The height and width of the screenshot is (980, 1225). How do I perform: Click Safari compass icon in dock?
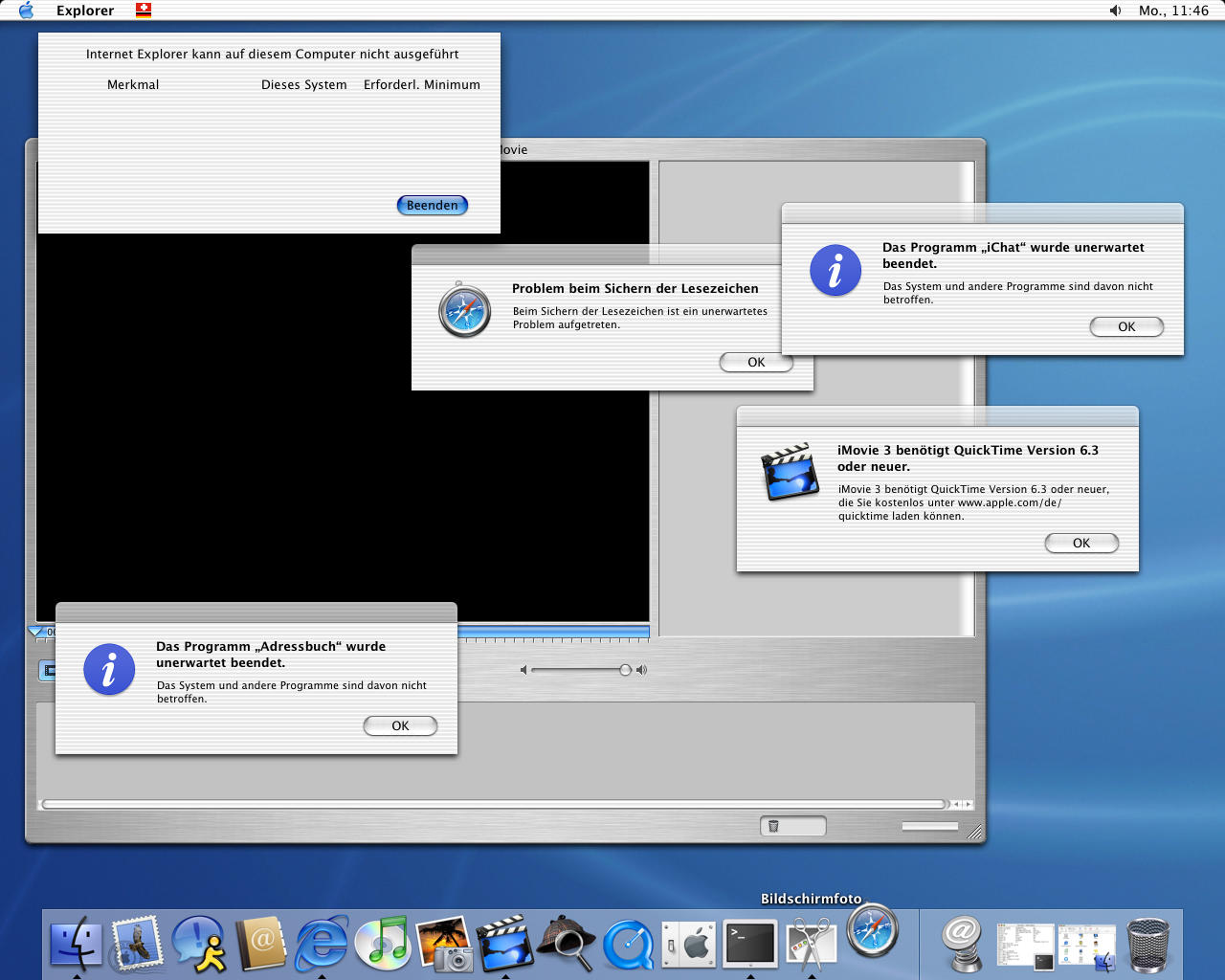coord(873,930)
